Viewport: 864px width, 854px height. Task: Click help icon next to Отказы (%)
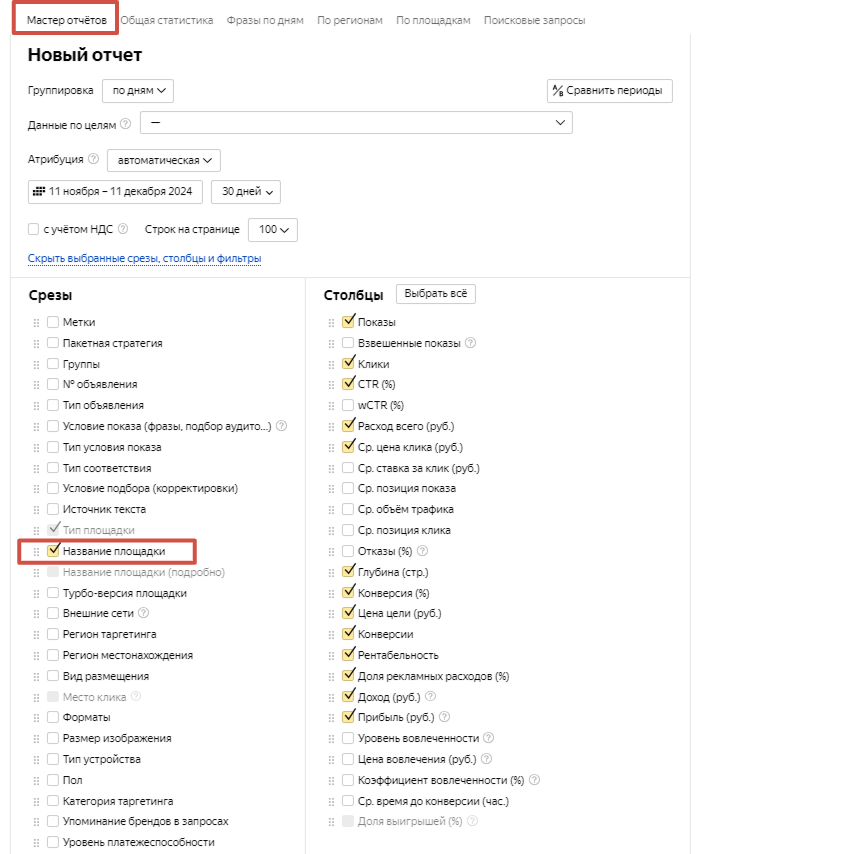click(x=422, y=551)
